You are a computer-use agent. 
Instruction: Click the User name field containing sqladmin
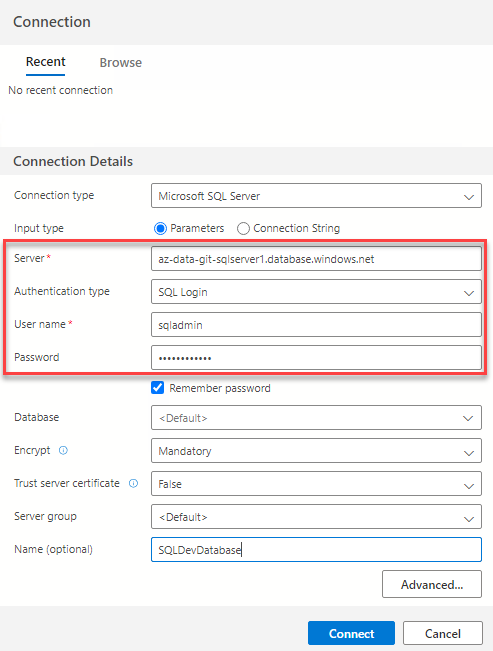point(316,325)
